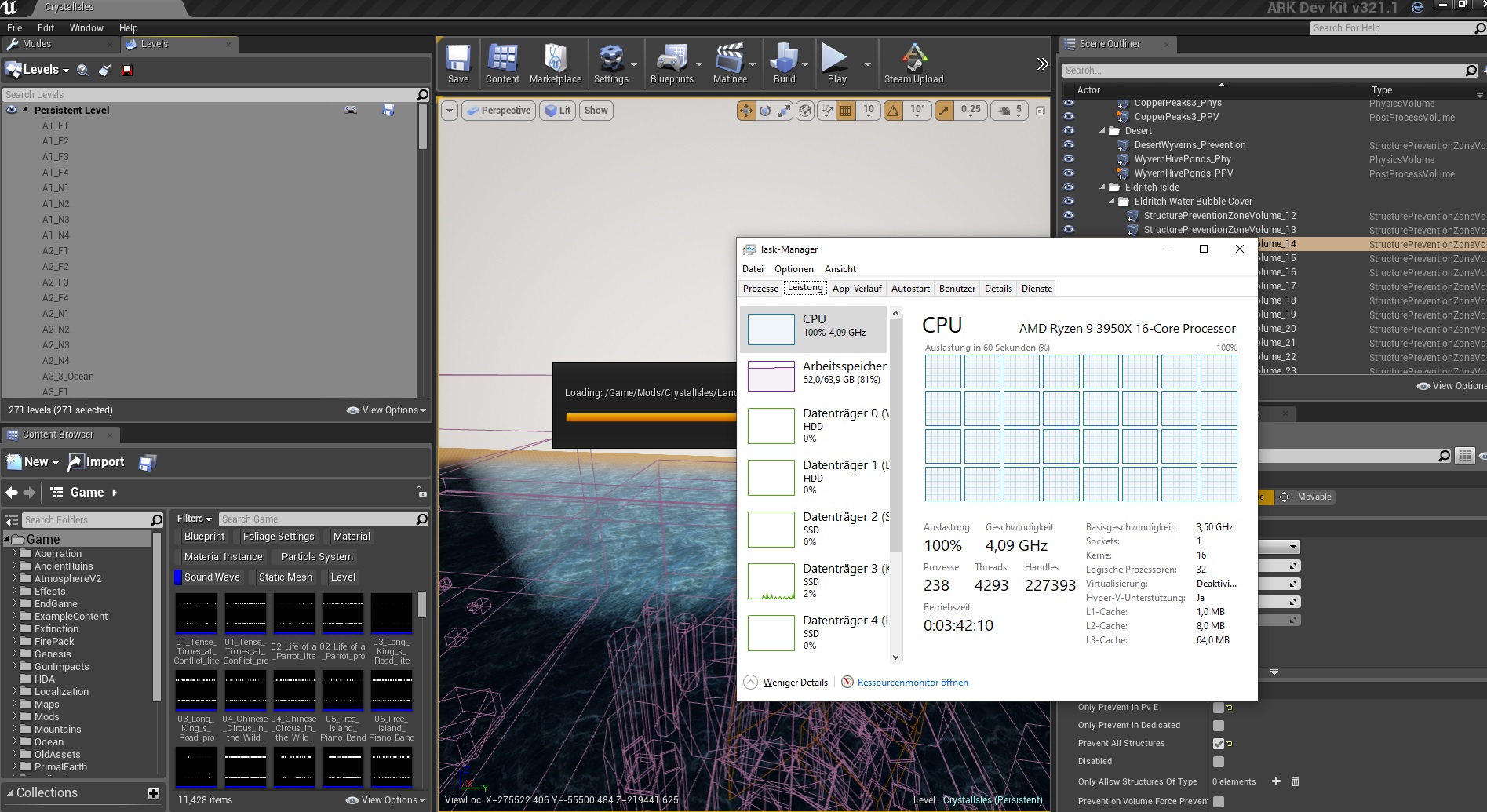
Task: Open the Marketplace from the toolbar
Action: point(556,64)
